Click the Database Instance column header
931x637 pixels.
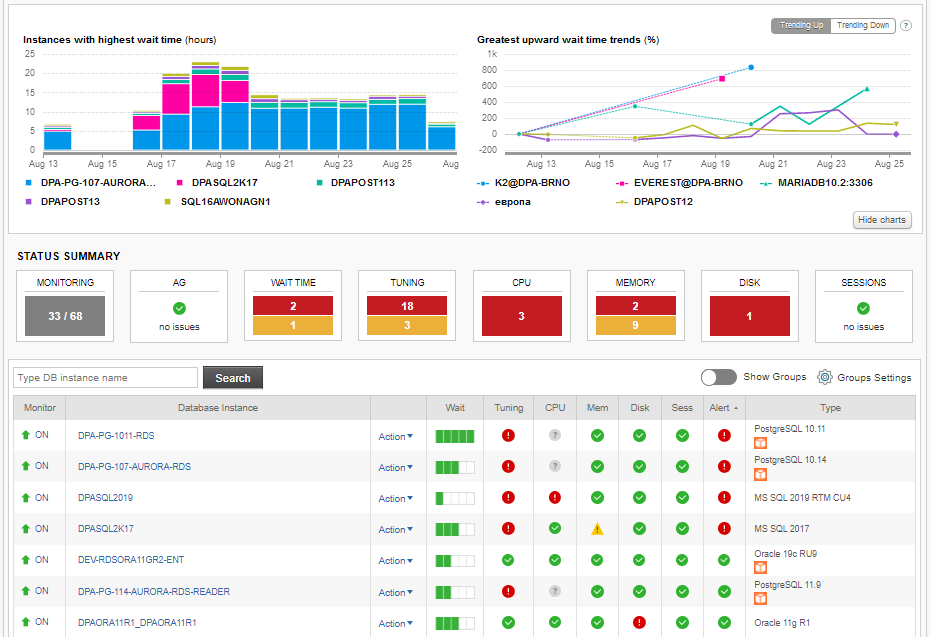pos(217,408)
